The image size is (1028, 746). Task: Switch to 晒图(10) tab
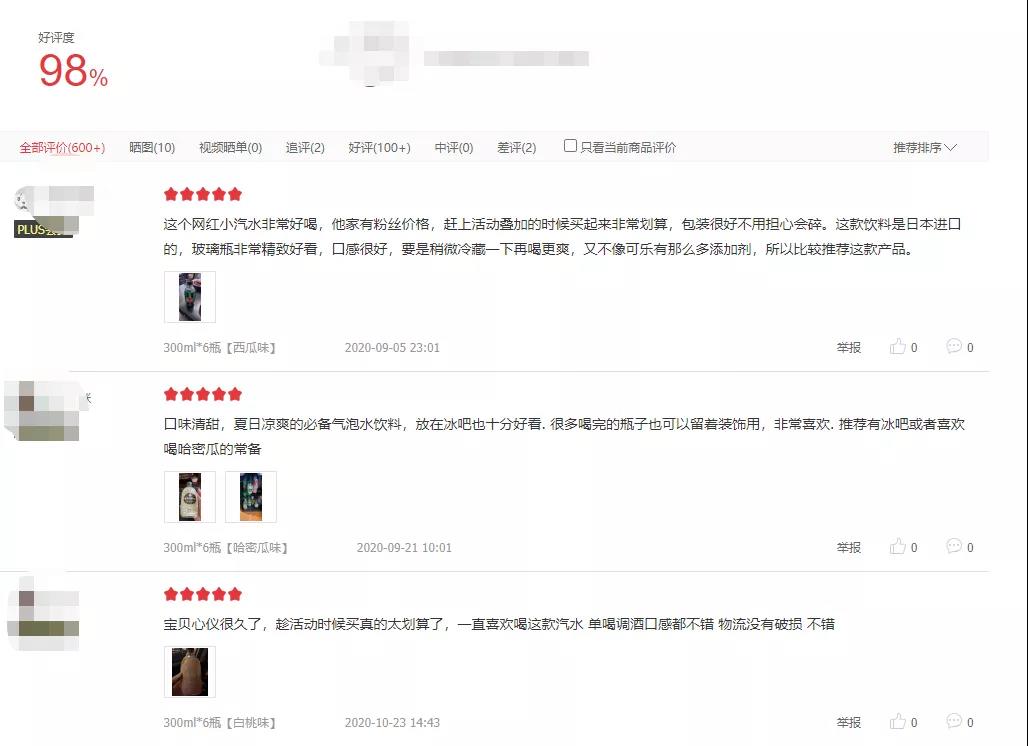152,147
